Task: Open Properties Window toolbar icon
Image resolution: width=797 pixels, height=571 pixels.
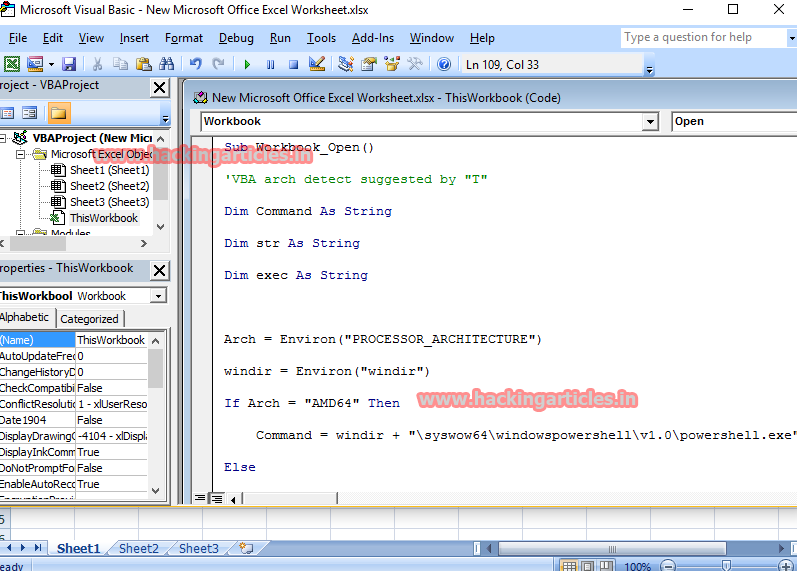Action: point(369,64)
